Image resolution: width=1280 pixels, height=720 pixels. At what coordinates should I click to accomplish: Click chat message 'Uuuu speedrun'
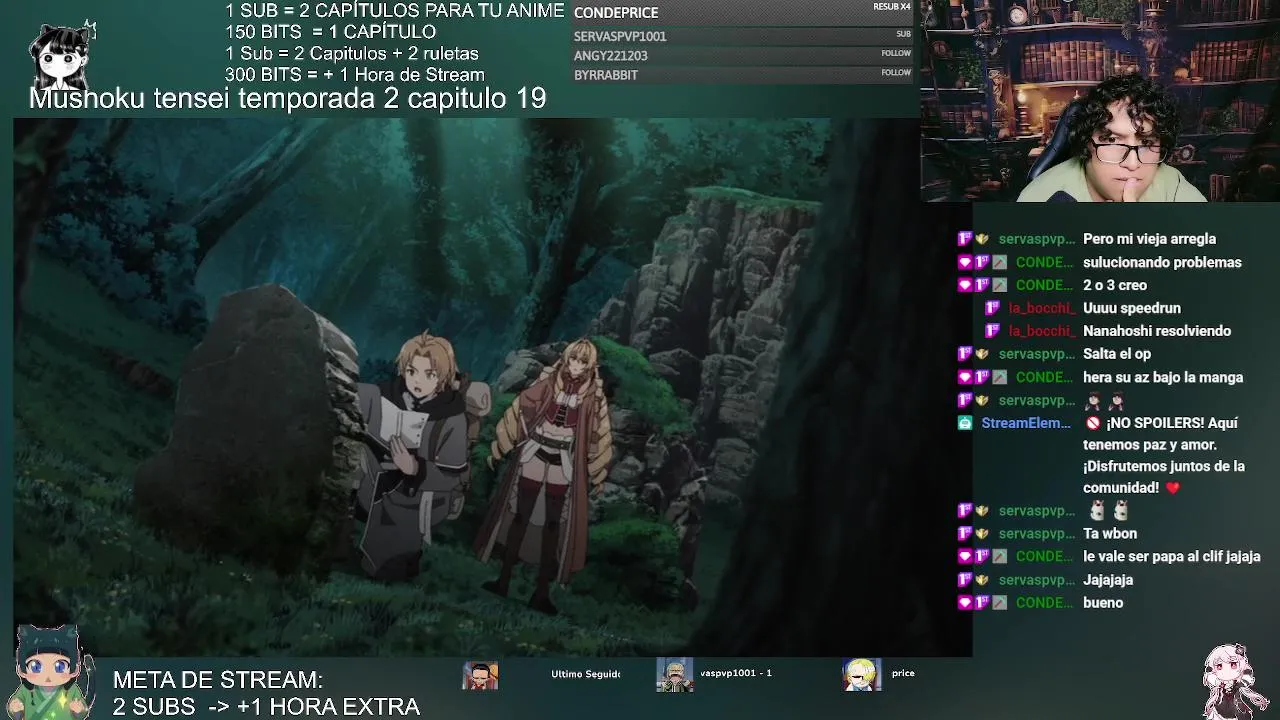(x=1132, y=308)
